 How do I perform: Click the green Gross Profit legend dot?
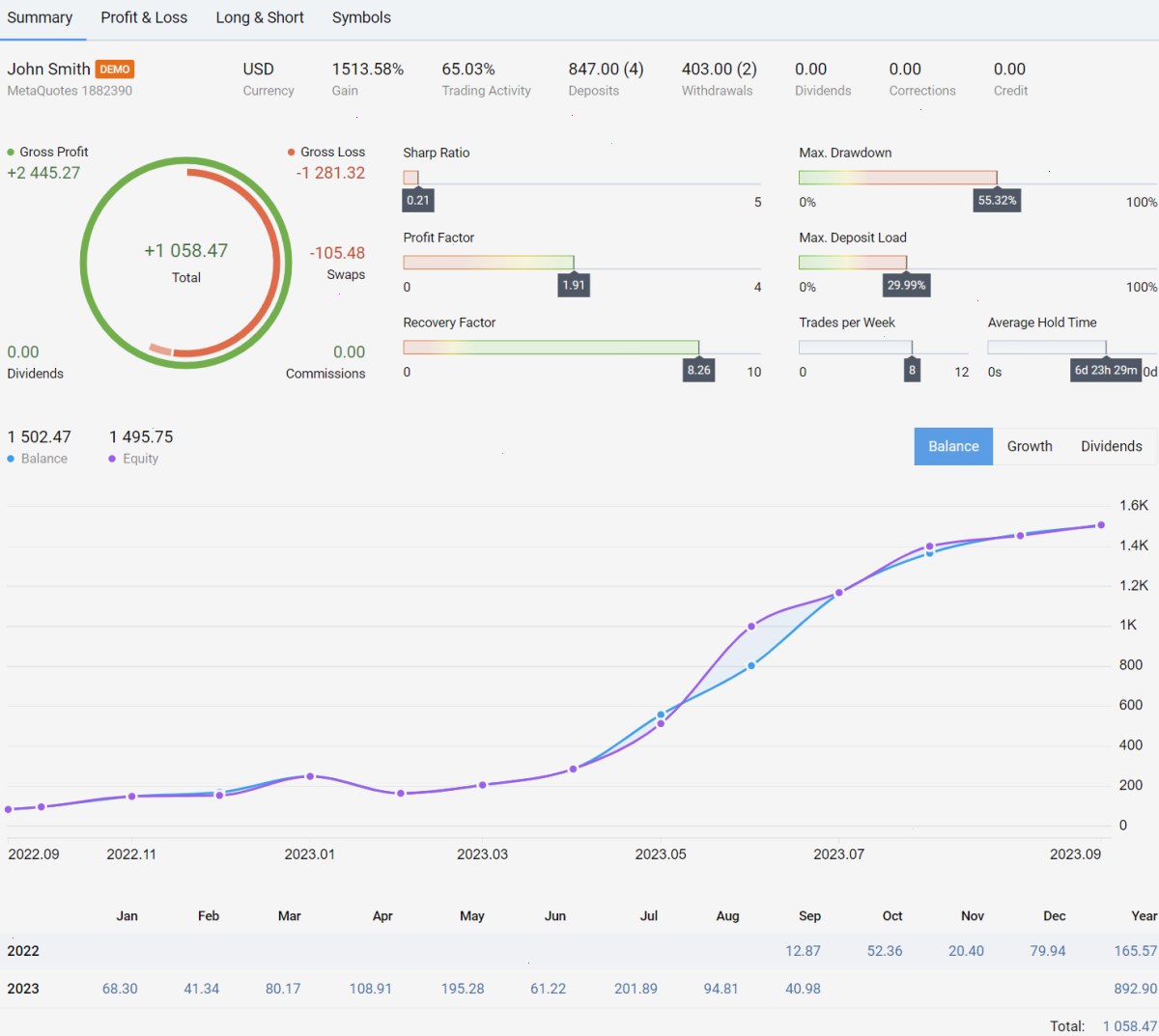point(11,152)
